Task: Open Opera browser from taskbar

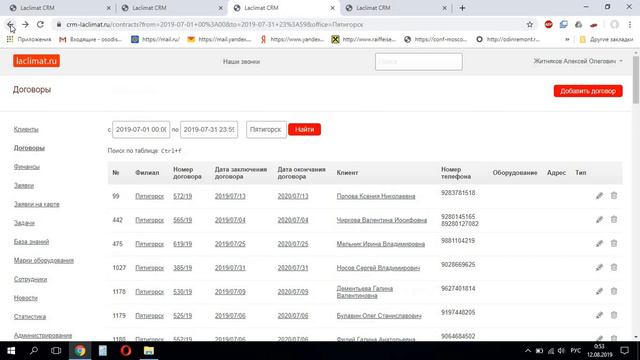Action: (x=126, y=351)
